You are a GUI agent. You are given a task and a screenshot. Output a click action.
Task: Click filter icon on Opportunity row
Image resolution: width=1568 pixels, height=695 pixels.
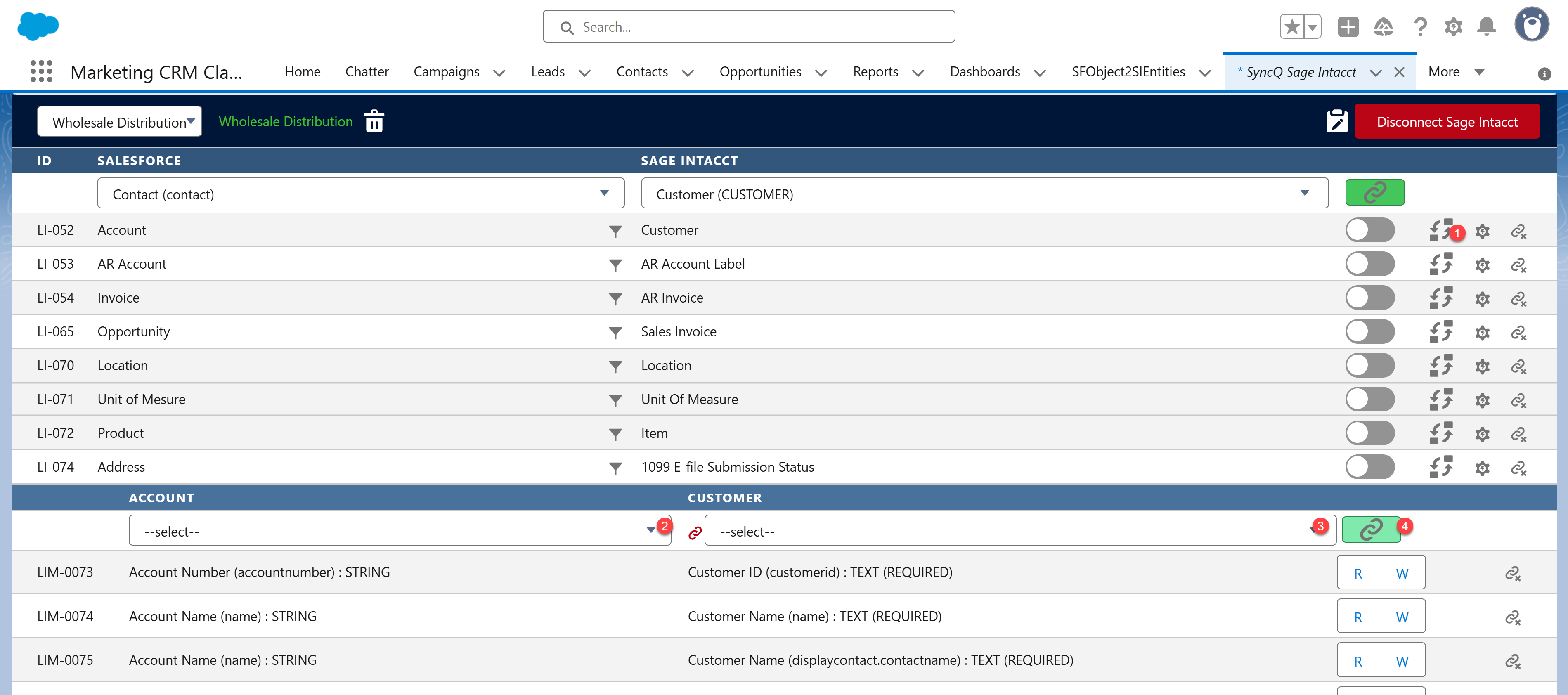pyautogui.click(x=615, y=332)
